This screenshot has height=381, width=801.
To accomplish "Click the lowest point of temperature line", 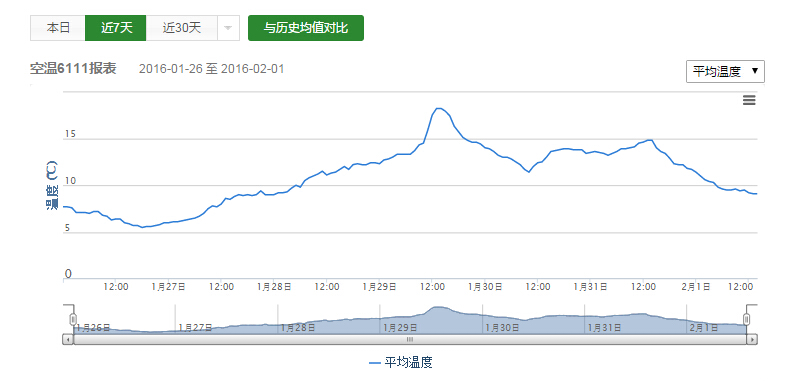I will click(x=143, y=227).
